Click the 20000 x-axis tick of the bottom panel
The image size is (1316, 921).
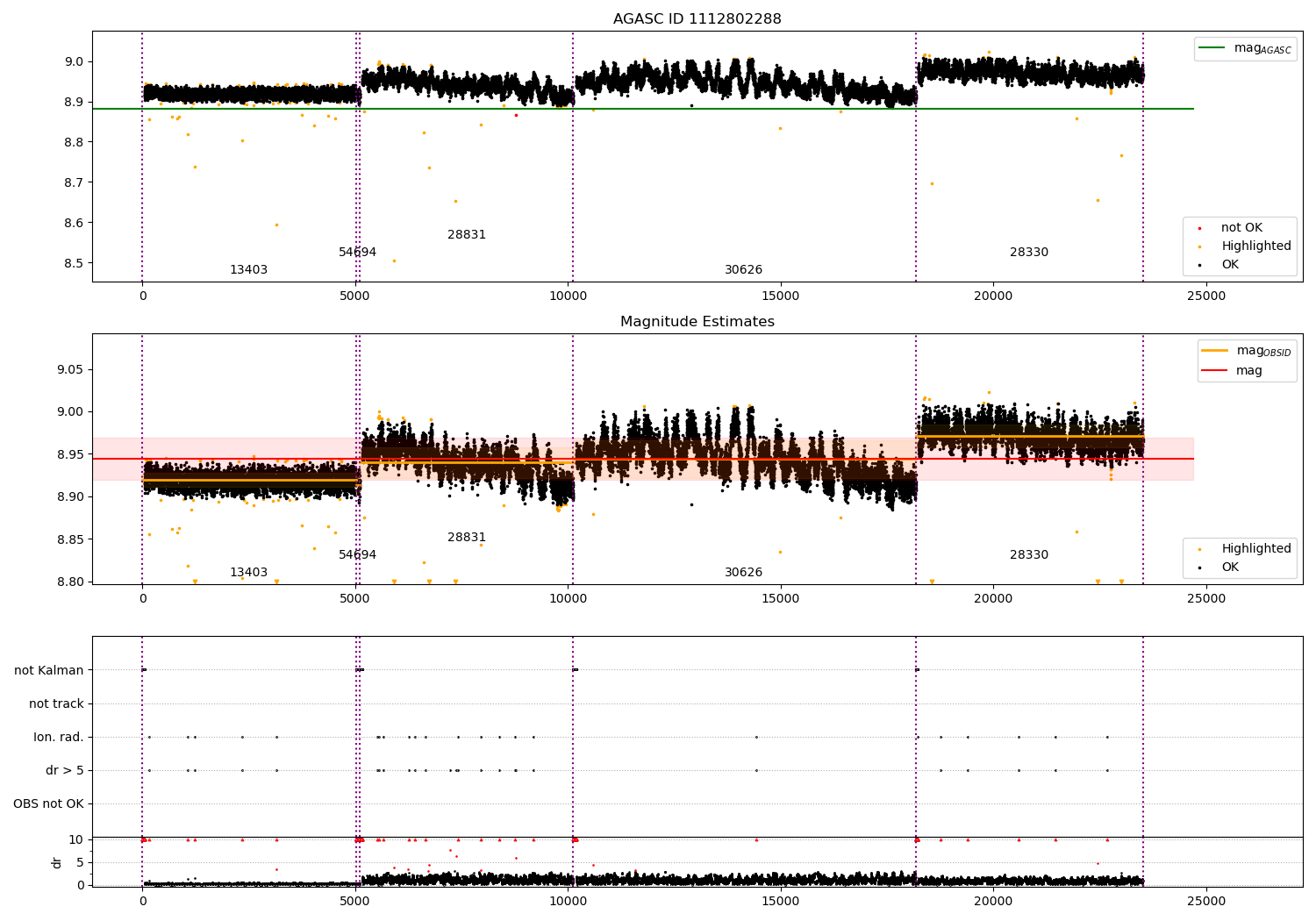993,901
